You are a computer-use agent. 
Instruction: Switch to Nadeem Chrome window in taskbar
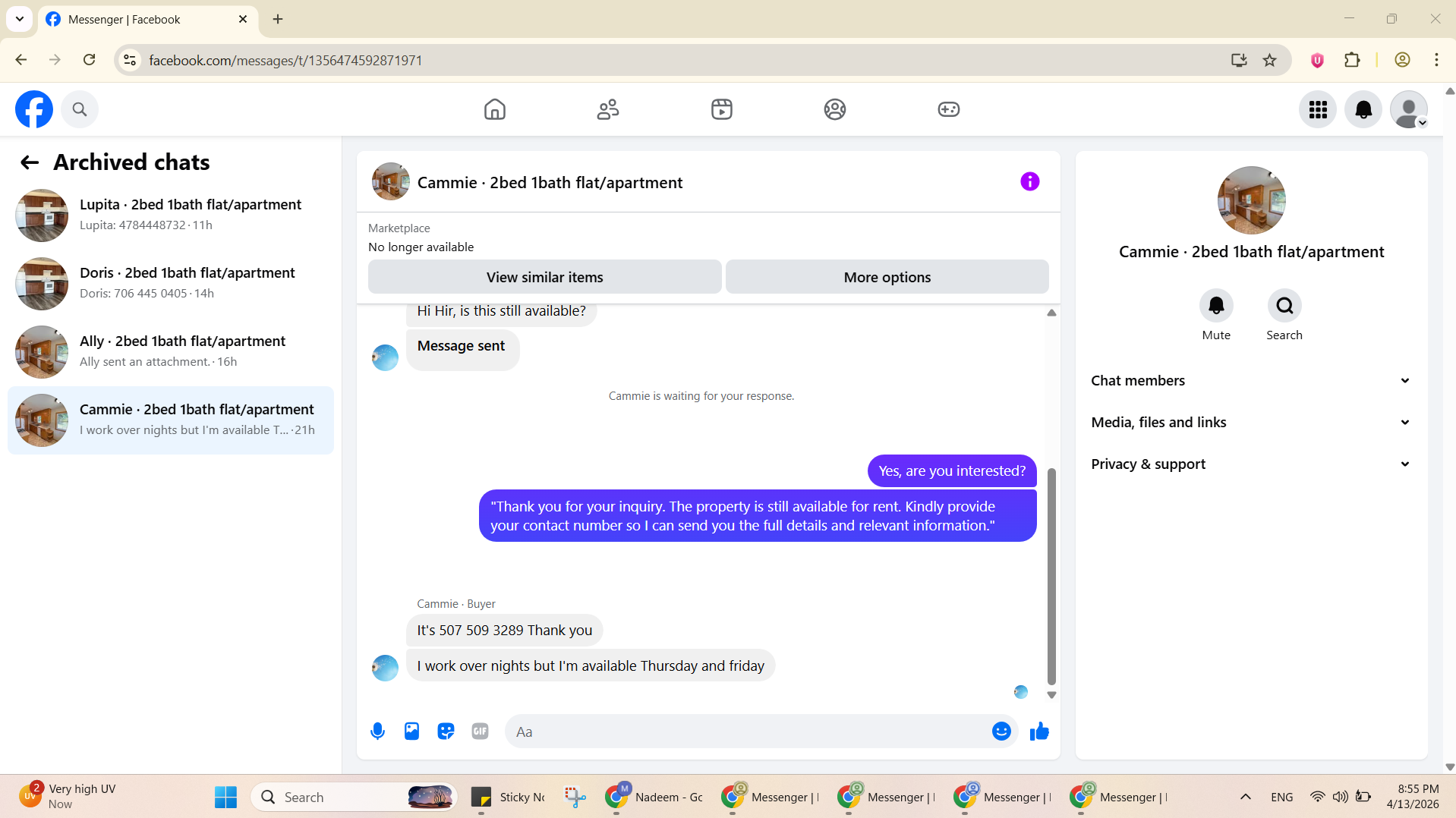click(654, 798)
